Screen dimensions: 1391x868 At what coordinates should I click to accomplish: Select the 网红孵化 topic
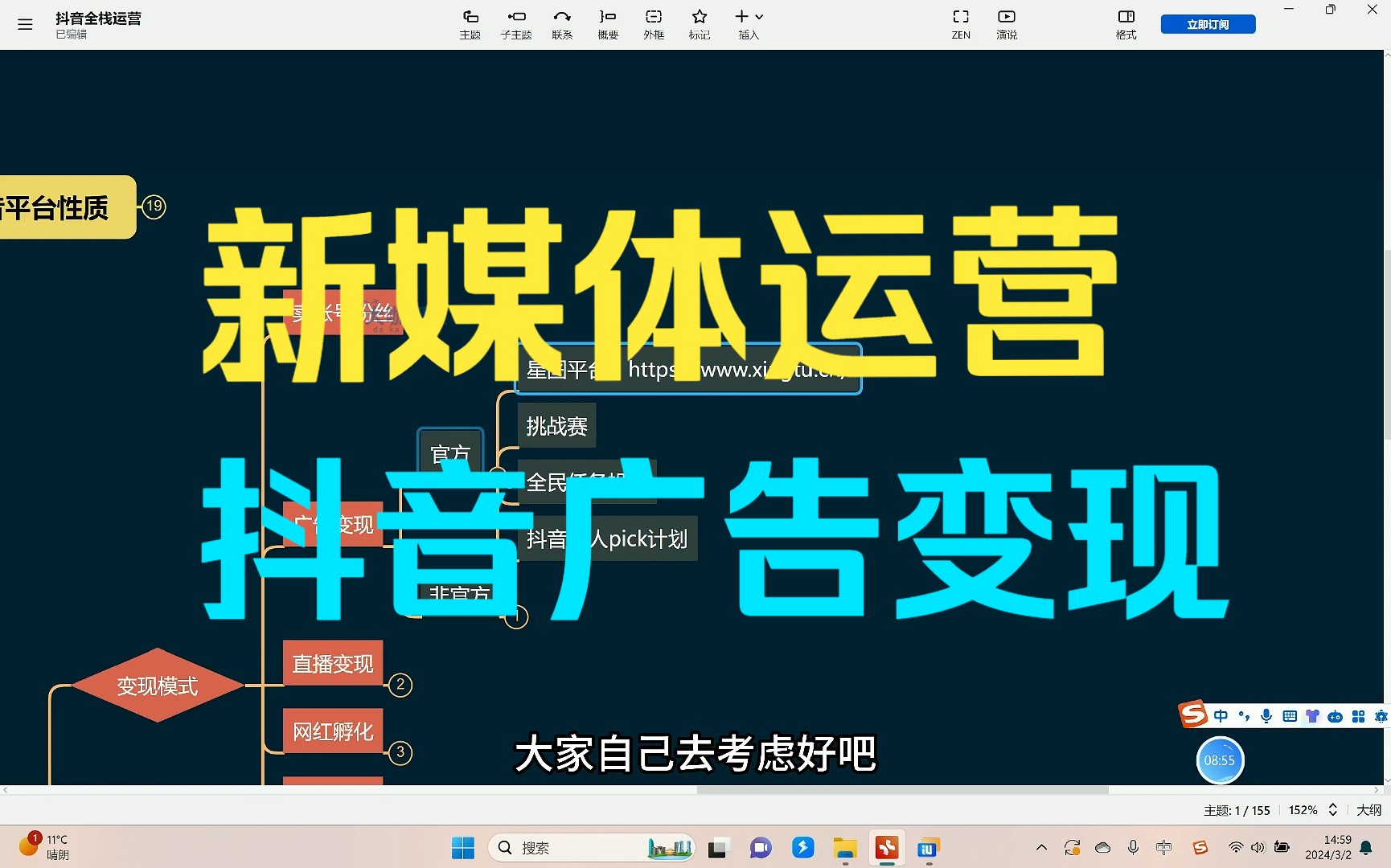click(x=333, y=731)
